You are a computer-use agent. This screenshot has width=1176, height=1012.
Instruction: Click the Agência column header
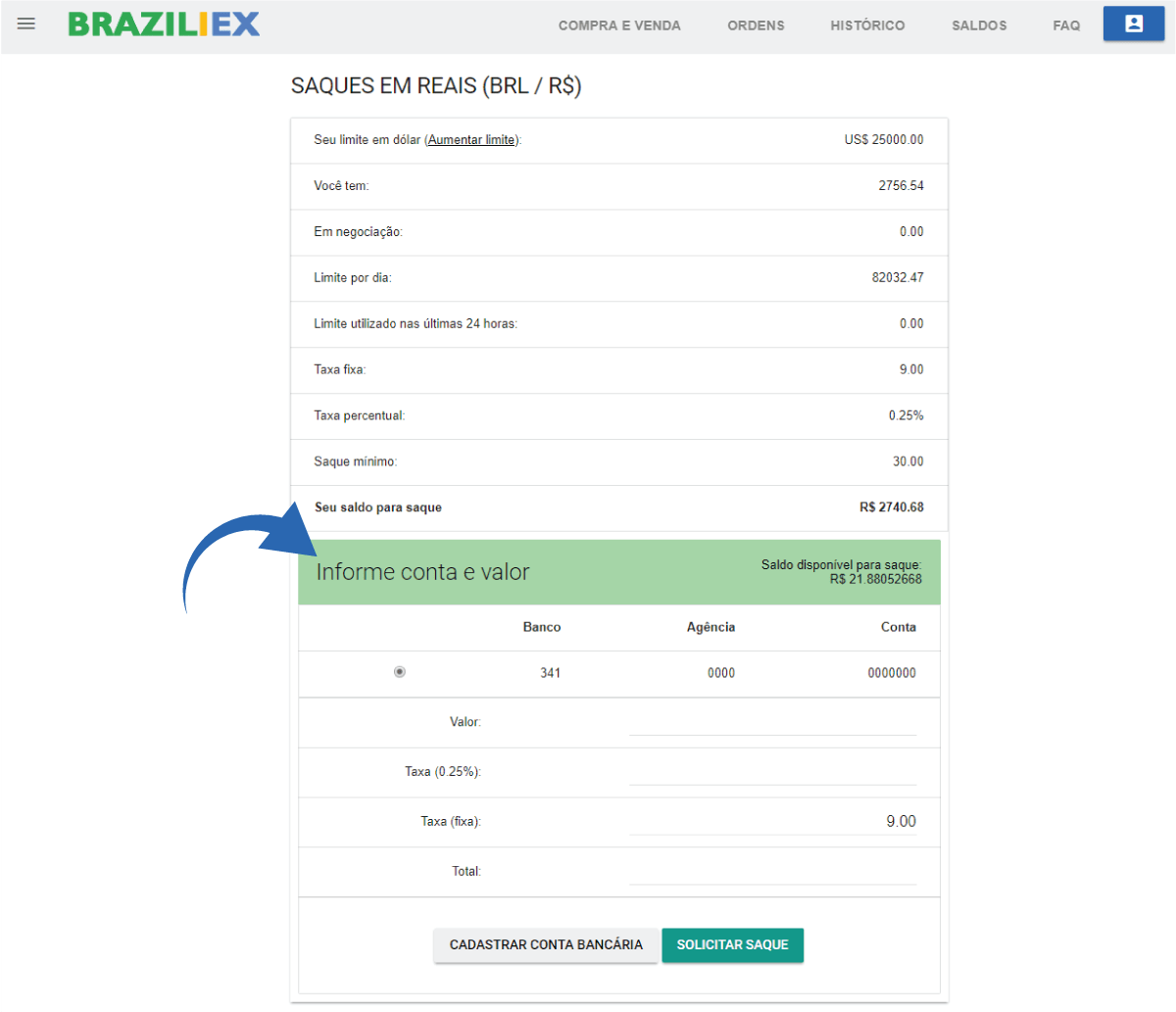pyautogui.click(x=710, y=627)
